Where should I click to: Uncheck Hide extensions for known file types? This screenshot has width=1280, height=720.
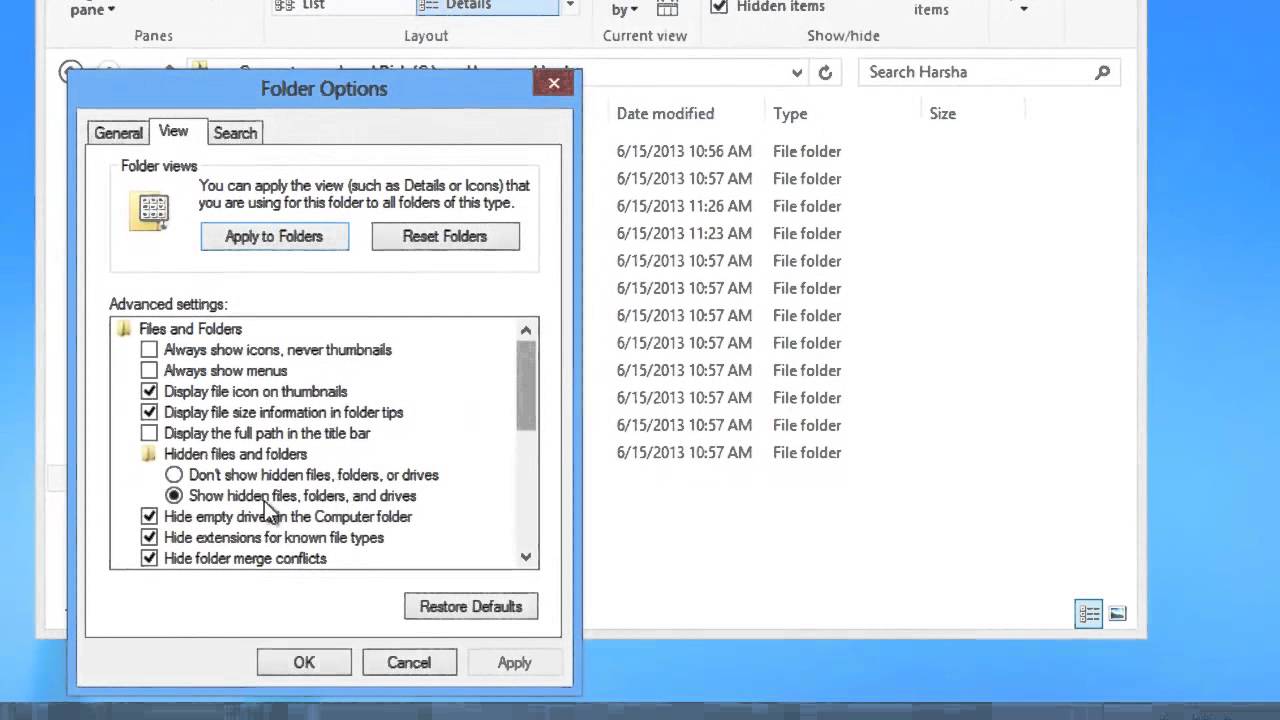[149, 538]
